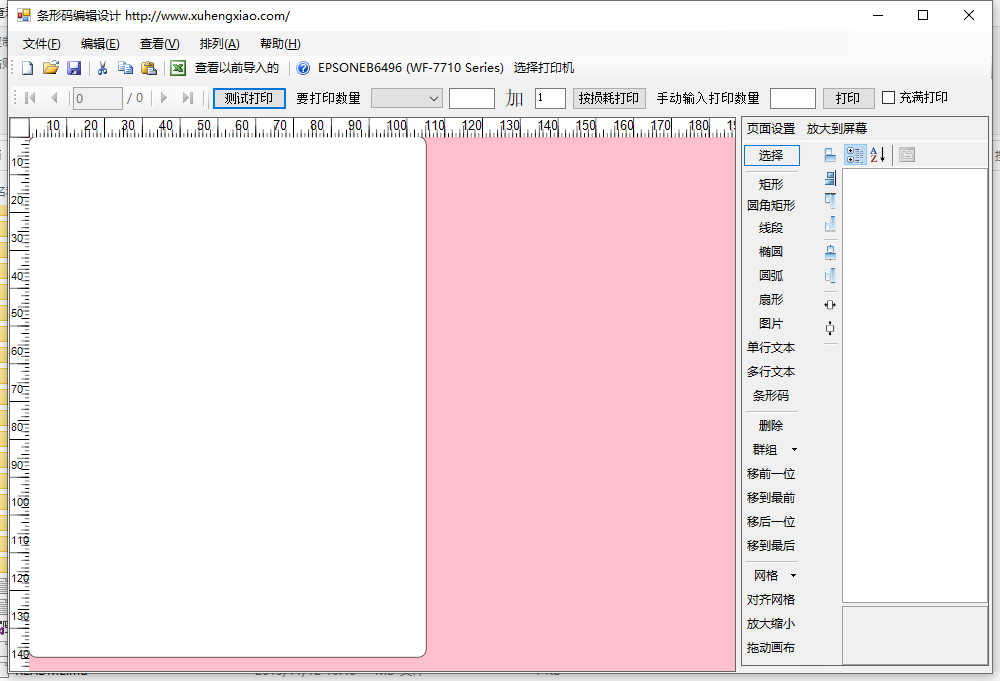Expand the 网格 dropdown arrow
This screenshot has height=681, width=1000.
[794, 576]
